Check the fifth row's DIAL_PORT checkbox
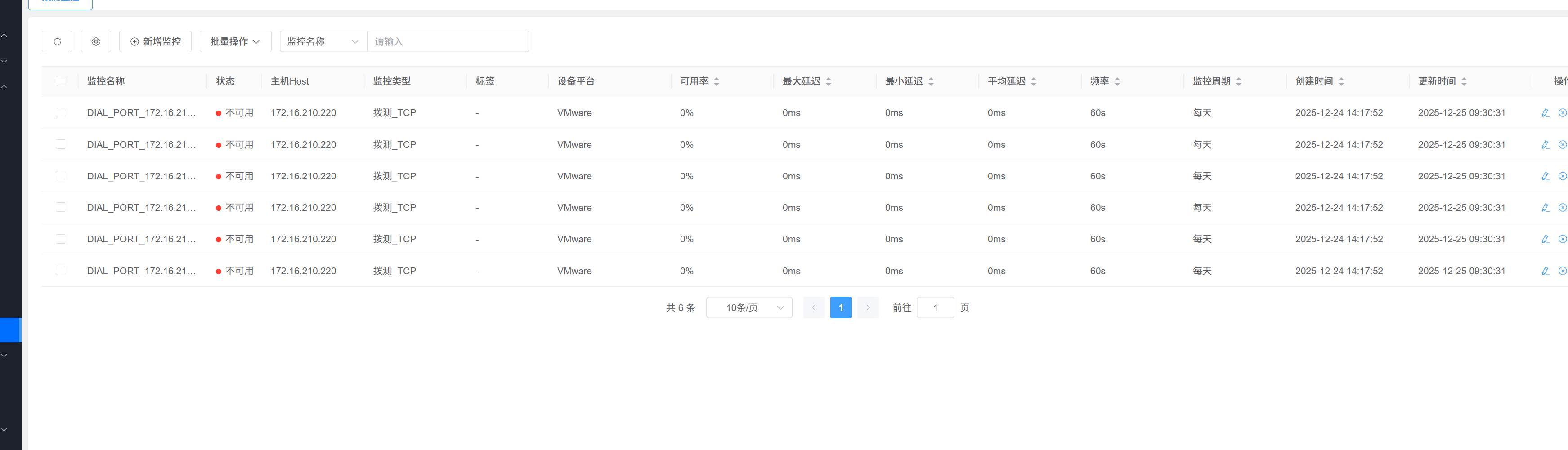The image size is (1568, 450). [60, 239]
